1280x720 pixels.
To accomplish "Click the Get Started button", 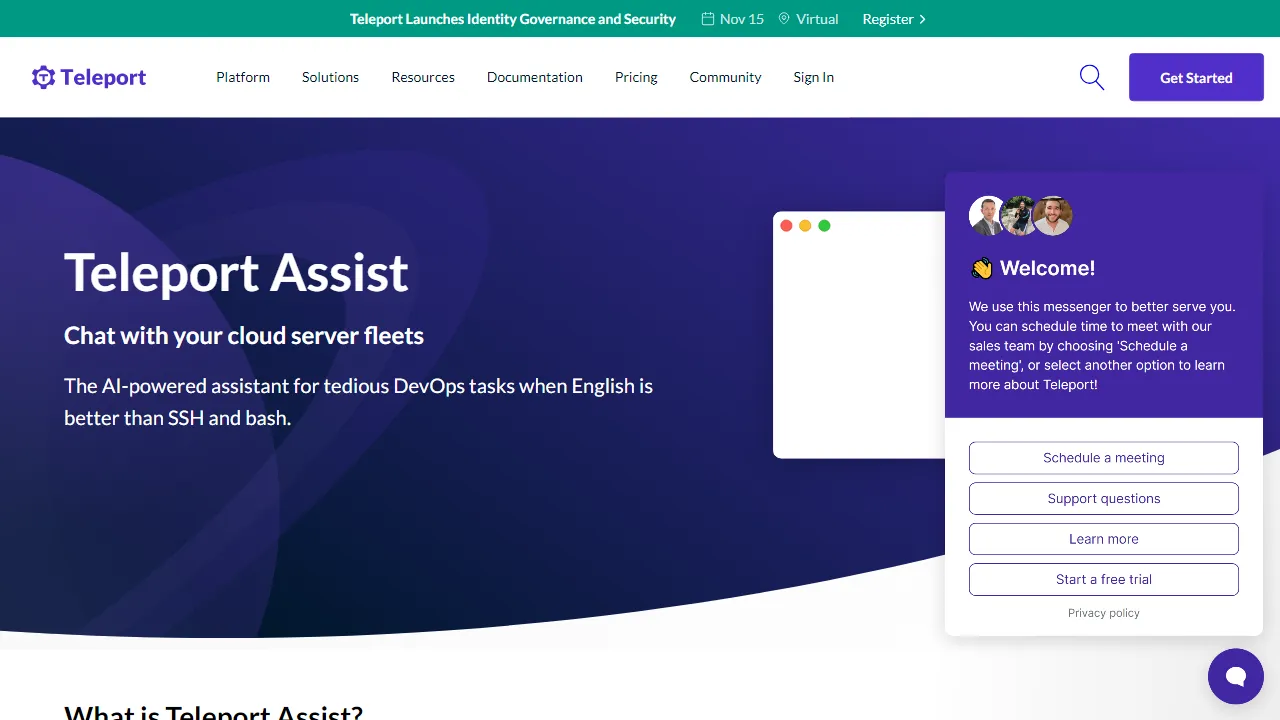I will click(x=1196, y=77).
